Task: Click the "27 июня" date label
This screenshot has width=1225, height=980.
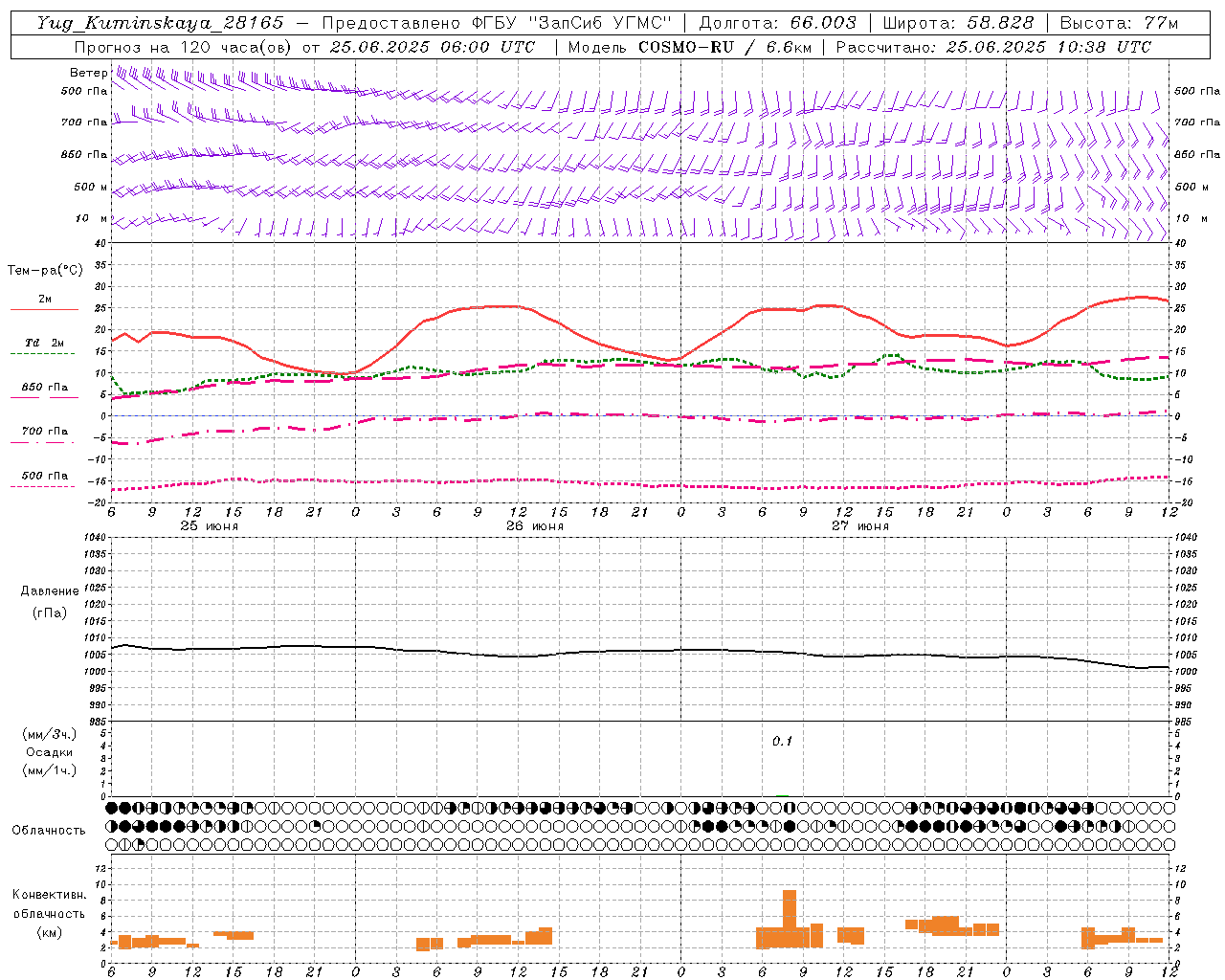Action: coord(860,526)
